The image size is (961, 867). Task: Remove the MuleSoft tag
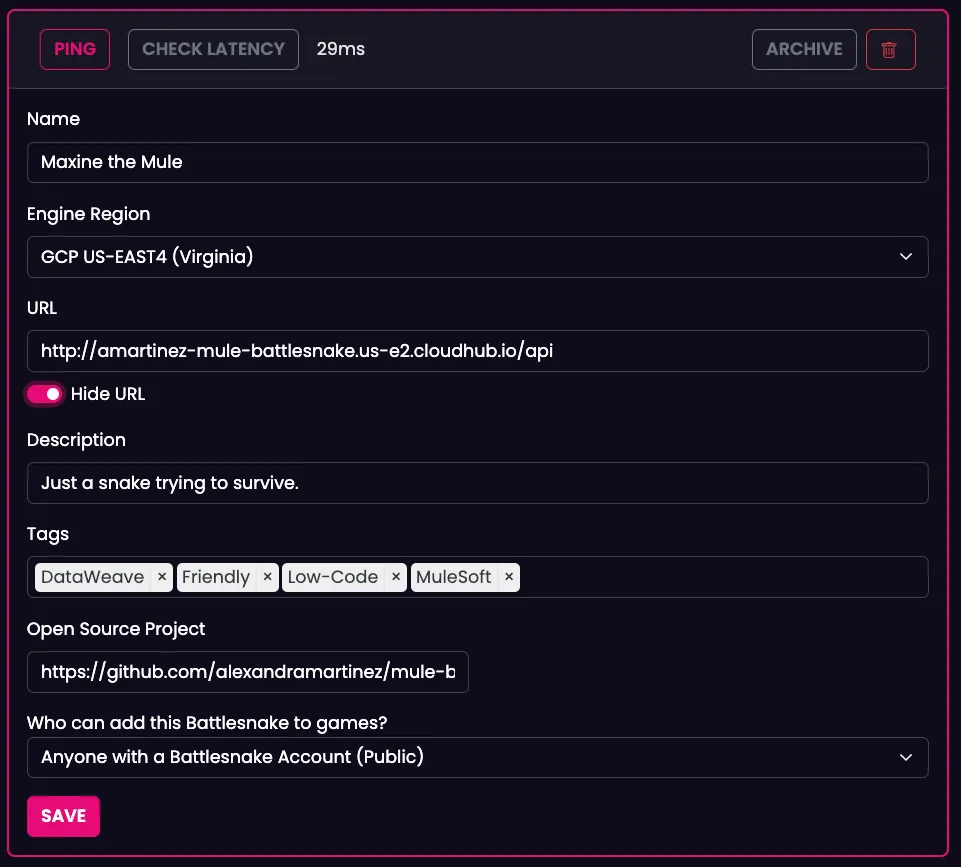(x=509, y=577)
